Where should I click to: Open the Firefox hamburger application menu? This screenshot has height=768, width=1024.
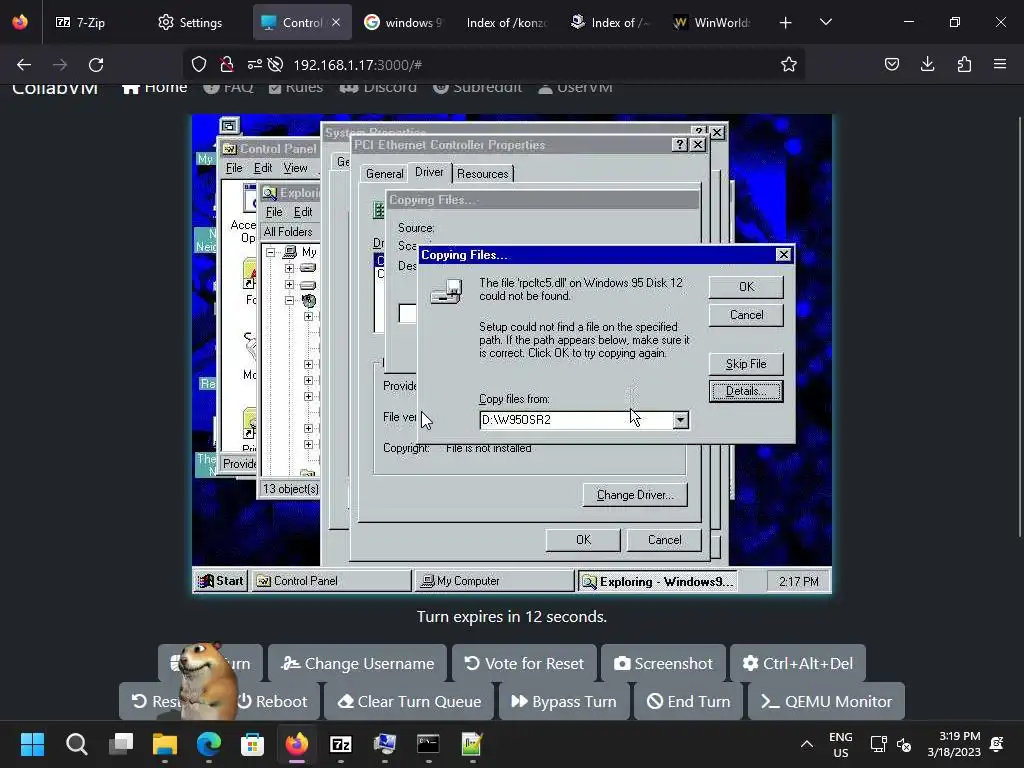pos(1000,64)
